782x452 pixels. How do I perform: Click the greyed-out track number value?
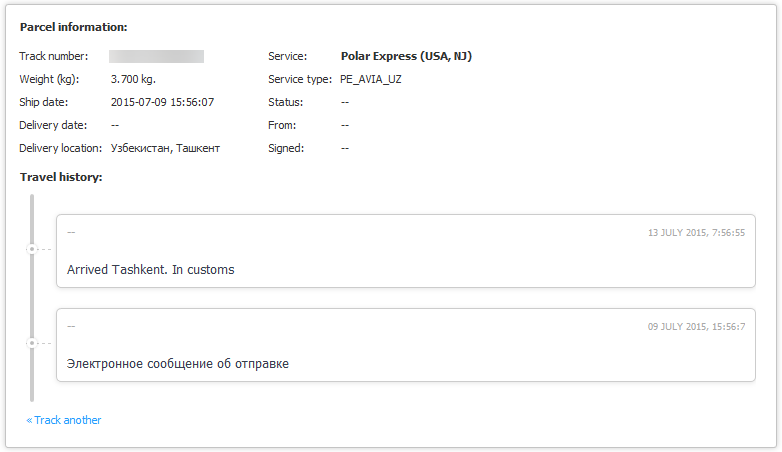click(156, 56)
